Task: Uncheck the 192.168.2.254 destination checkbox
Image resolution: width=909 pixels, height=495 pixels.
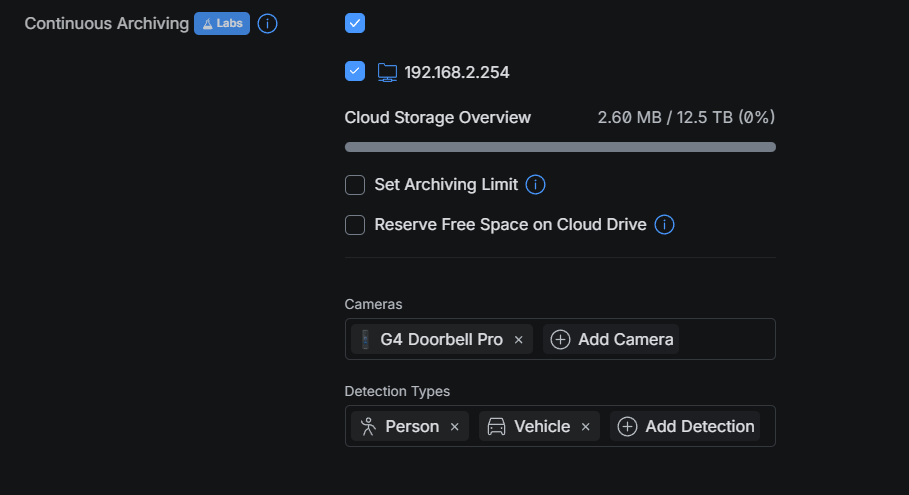Action: coord(355,71)
